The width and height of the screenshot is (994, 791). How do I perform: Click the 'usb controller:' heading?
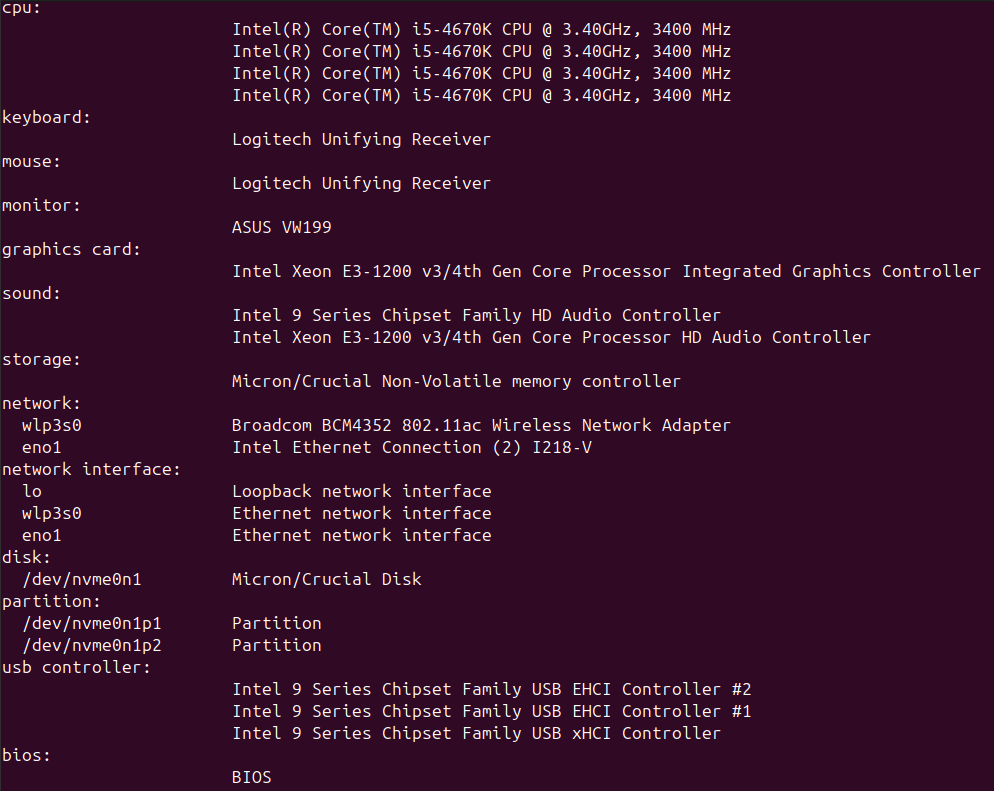(x=76, y=668)
